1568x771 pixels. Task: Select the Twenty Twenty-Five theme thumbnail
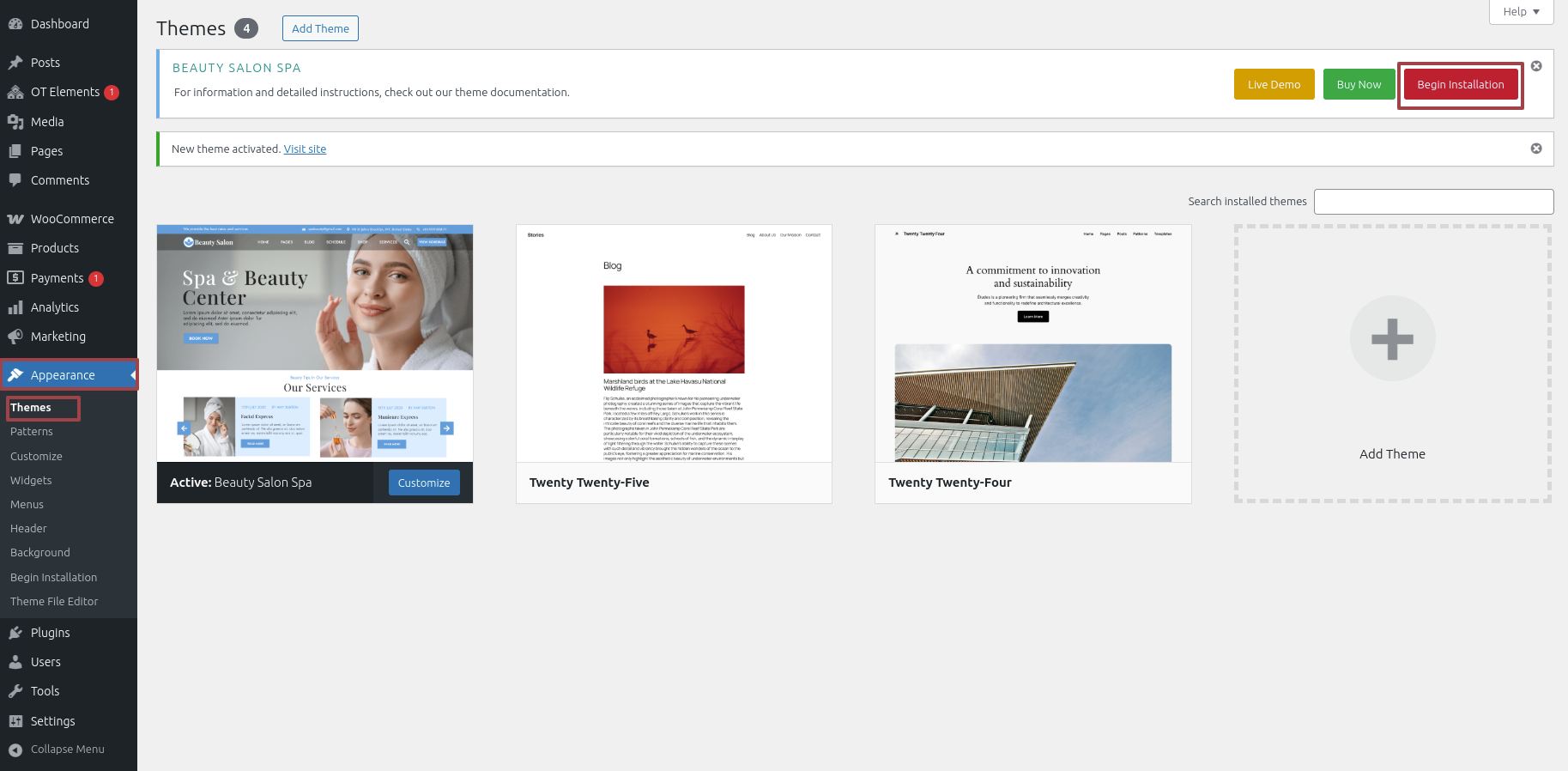click(674, 343)
